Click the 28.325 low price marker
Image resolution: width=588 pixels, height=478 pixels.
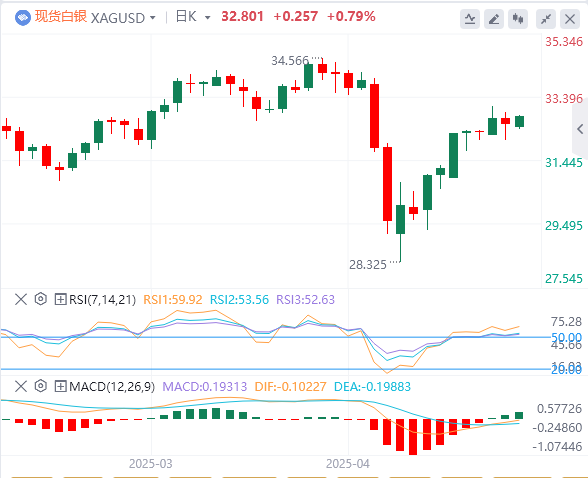point(368,265)
